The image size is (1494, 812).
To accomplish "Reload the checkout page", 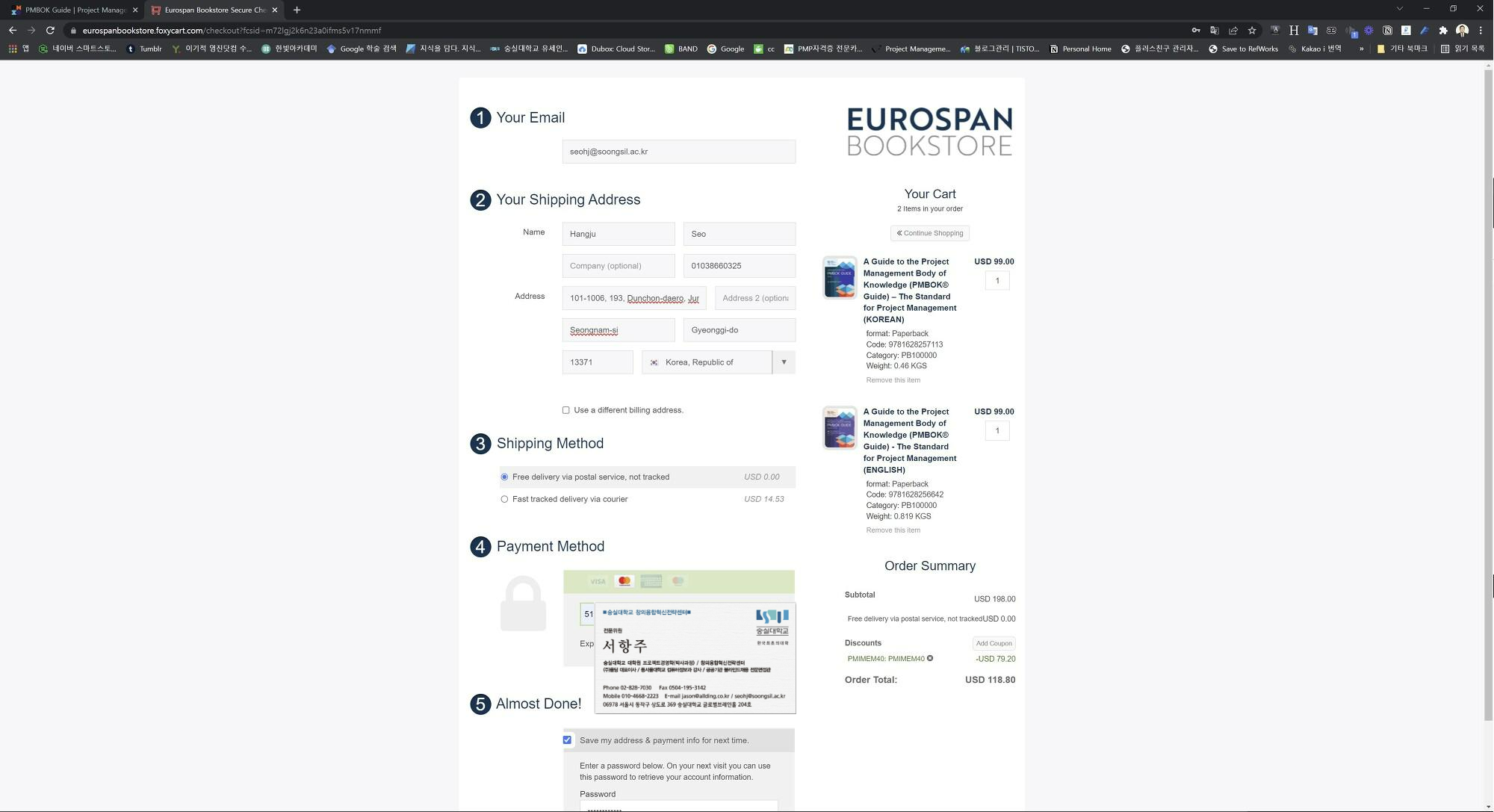I will tap(50, 31).
